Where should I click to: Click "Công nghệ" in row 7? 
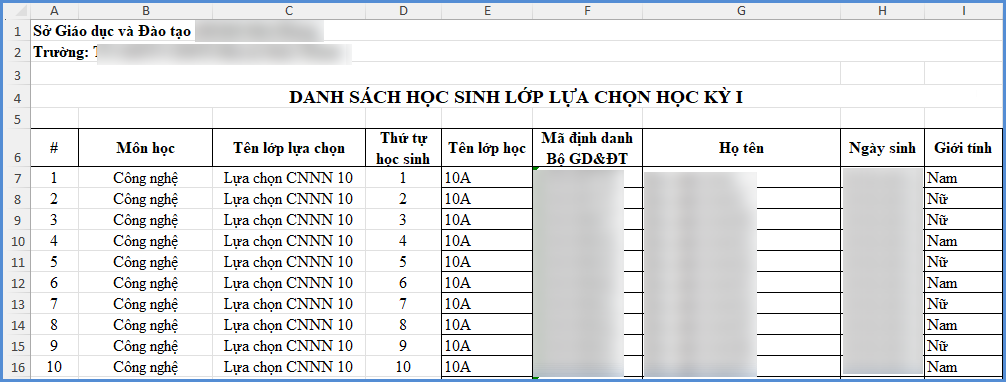click(146, 178)
